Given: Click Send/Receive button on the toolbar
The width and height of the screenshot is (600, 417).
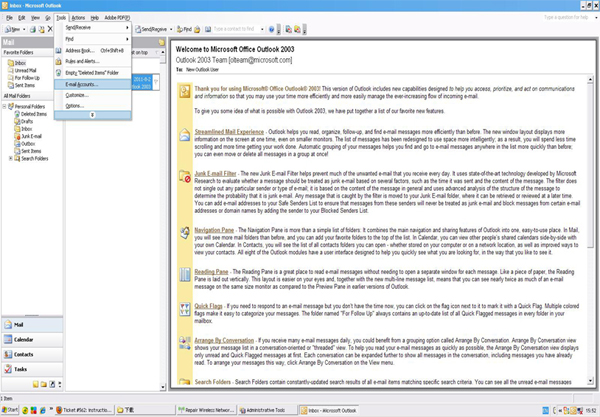Looking at the screenshot, I should (151, 29).
